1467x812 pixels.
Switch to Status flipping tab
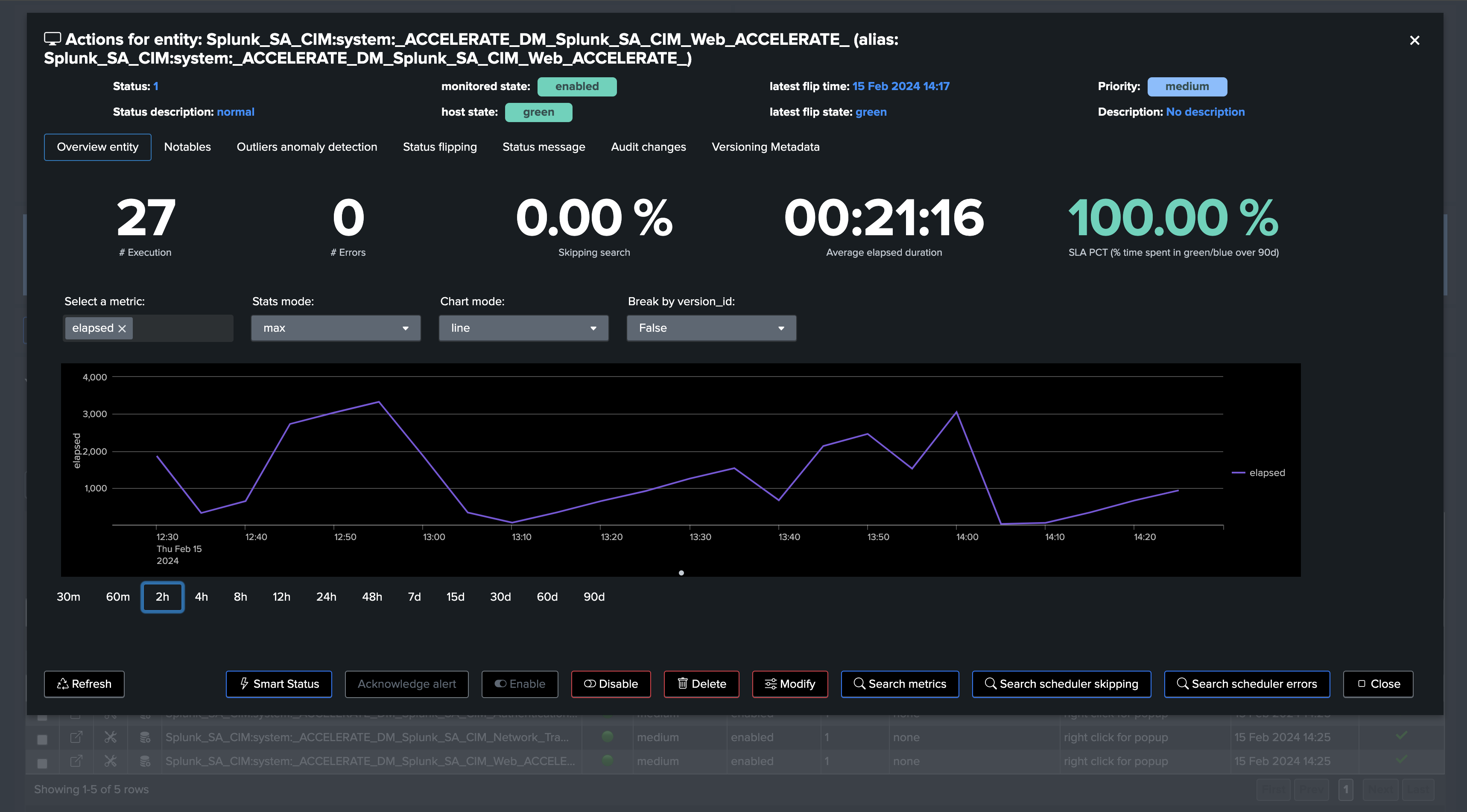pyautogui.click(x=440, y=147)
